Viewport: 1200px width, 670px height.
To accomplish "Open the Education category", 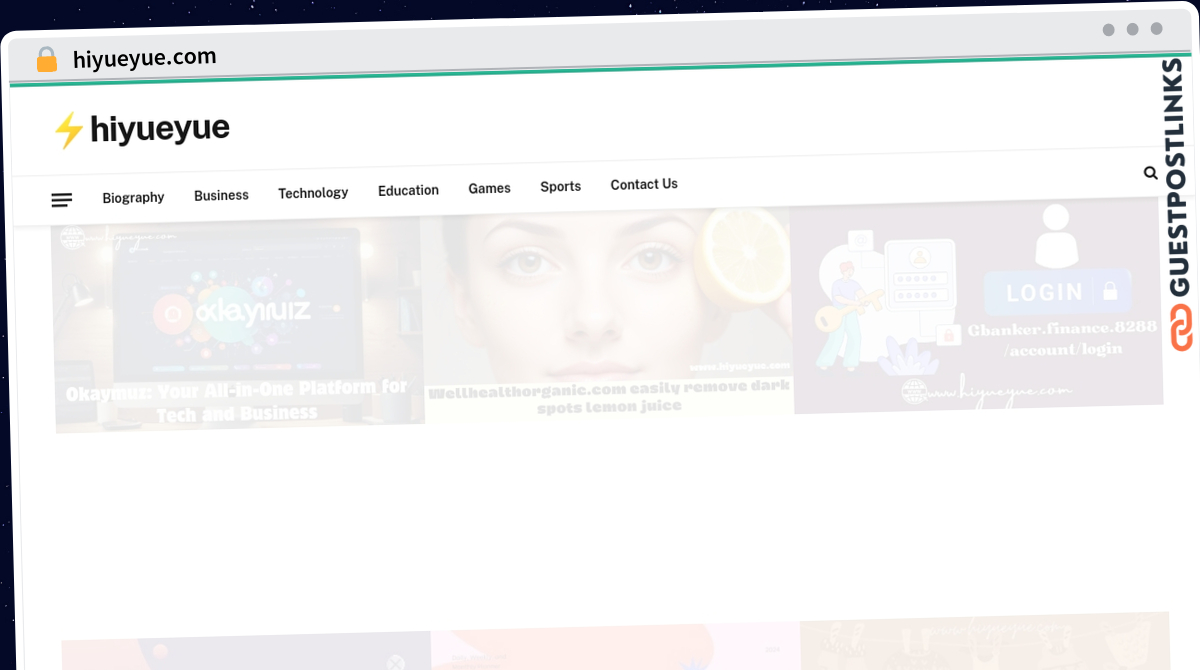I will 408,190.
